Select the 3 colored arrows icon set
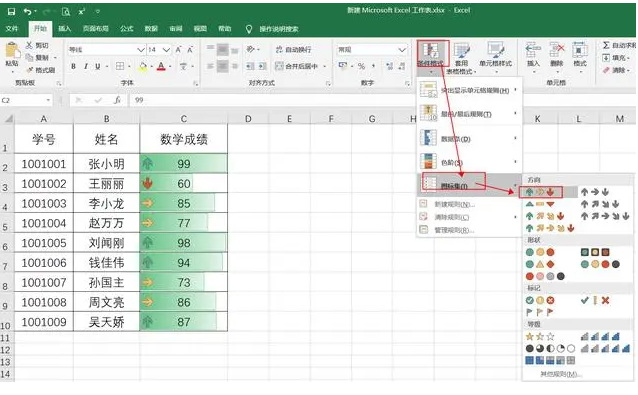 click(540, 192)
